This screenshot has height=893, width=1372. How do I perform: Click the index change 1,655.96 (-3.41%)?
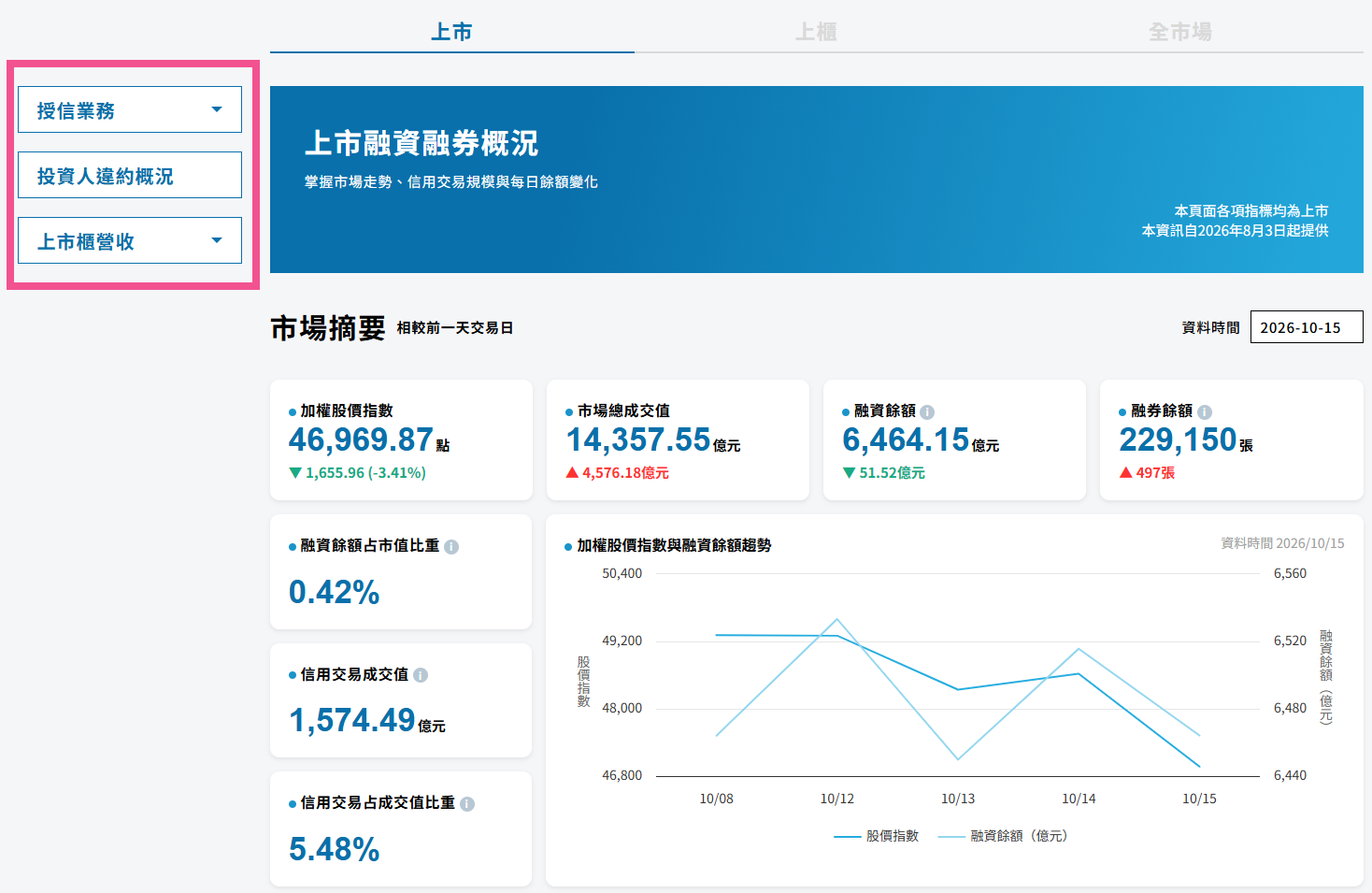[358, 473]
